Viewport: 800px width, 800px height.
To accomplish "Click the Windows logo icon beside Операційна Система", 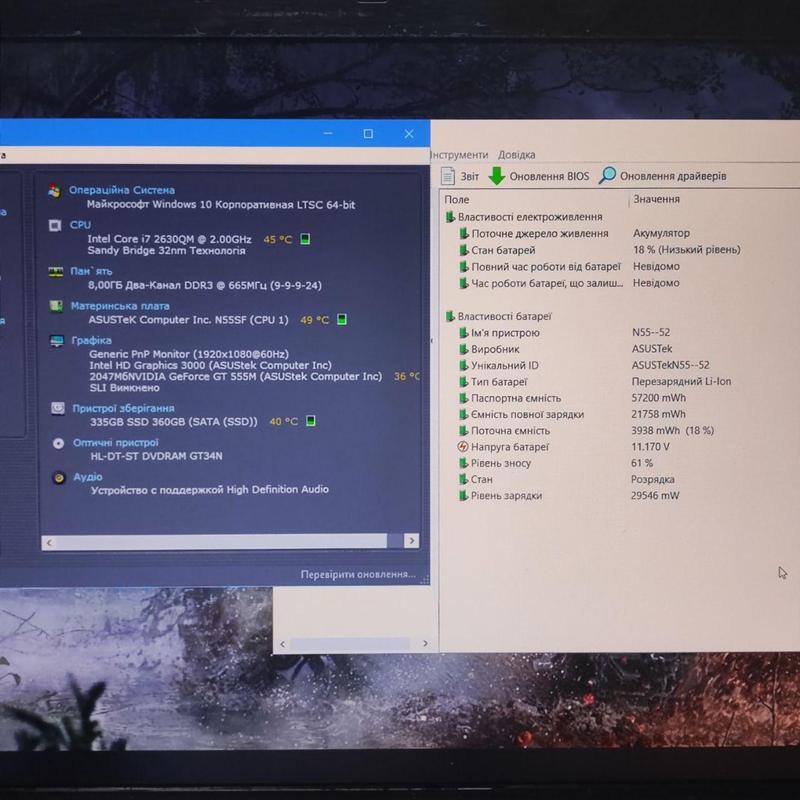I will point(56,190).
